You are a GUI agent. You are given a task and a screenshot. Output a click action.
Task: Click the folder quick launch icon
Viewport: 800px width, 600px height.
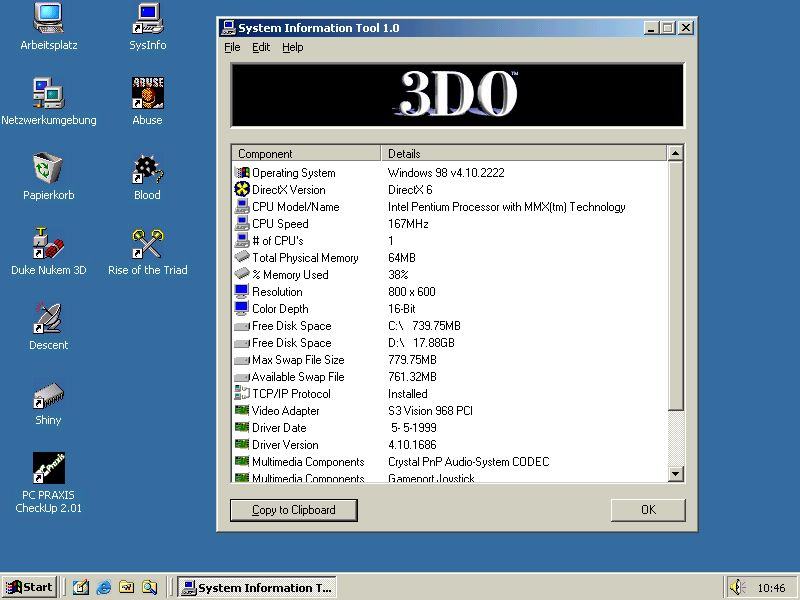click(x=127, y=587)
